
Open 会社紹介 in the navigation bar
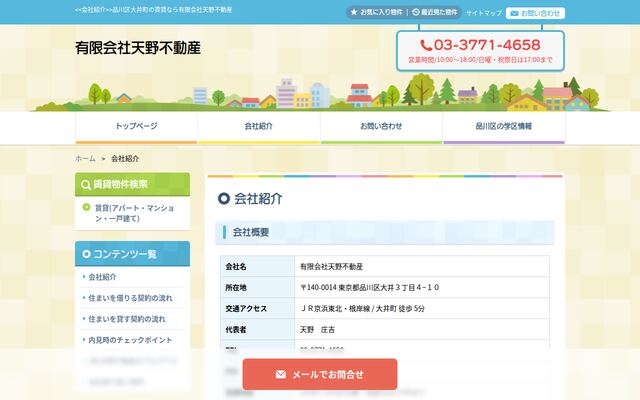(259, 127)
